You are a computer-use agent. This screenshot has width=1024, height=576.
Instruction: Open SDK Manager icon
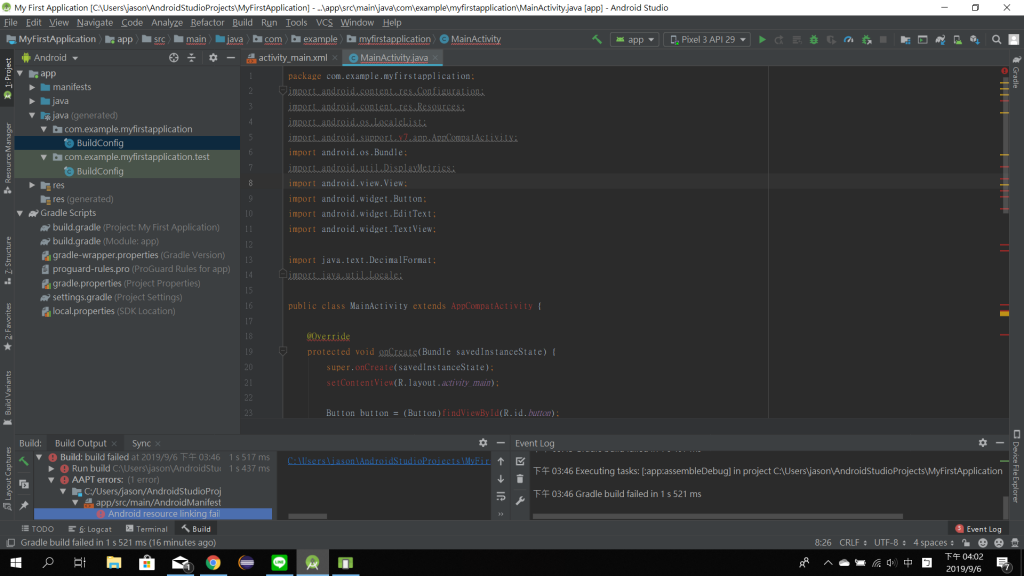click(974, 39)
